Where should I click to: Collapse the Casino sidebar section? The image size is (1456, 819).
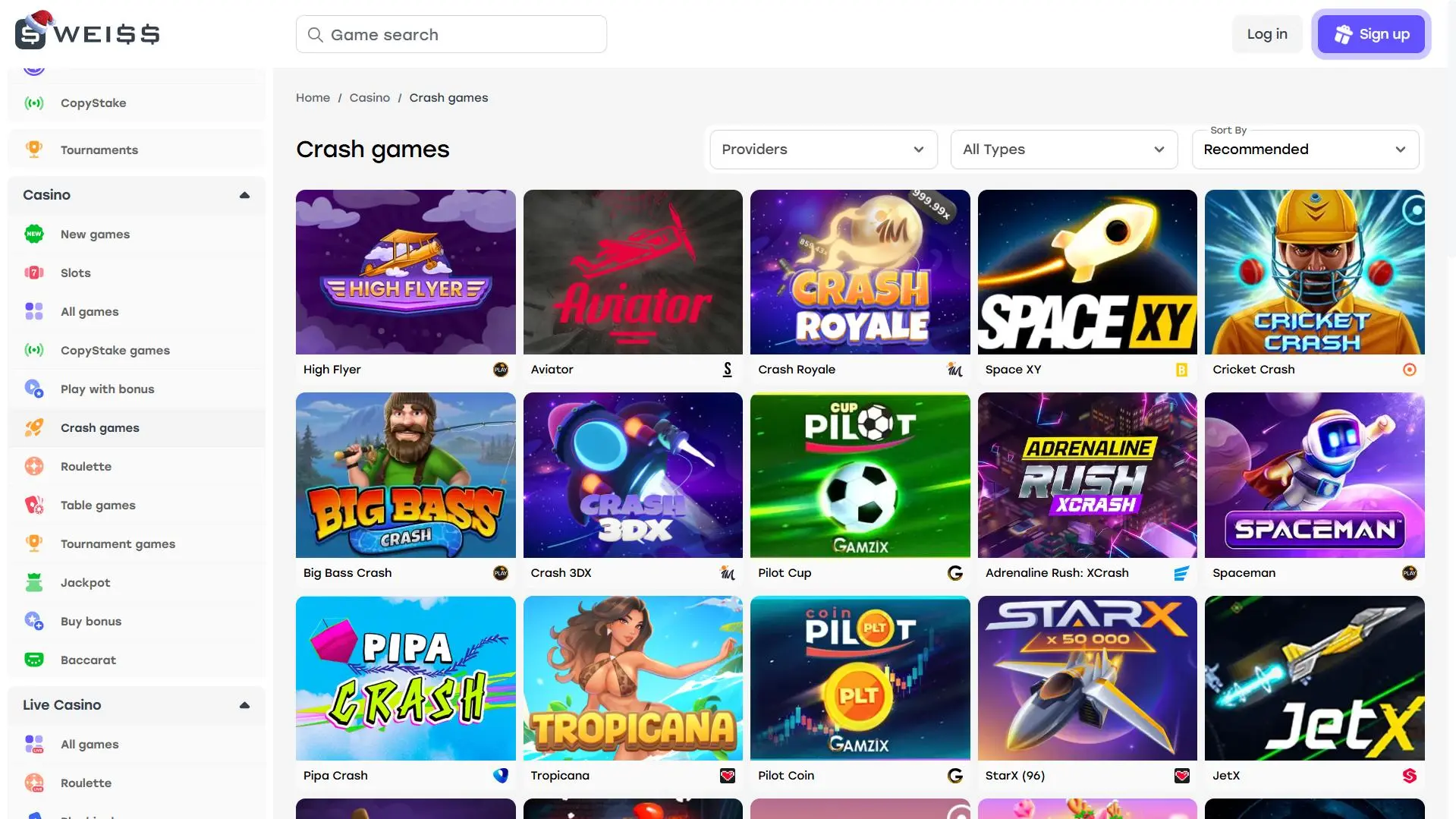pyautogui.click(x=244, y=195)
